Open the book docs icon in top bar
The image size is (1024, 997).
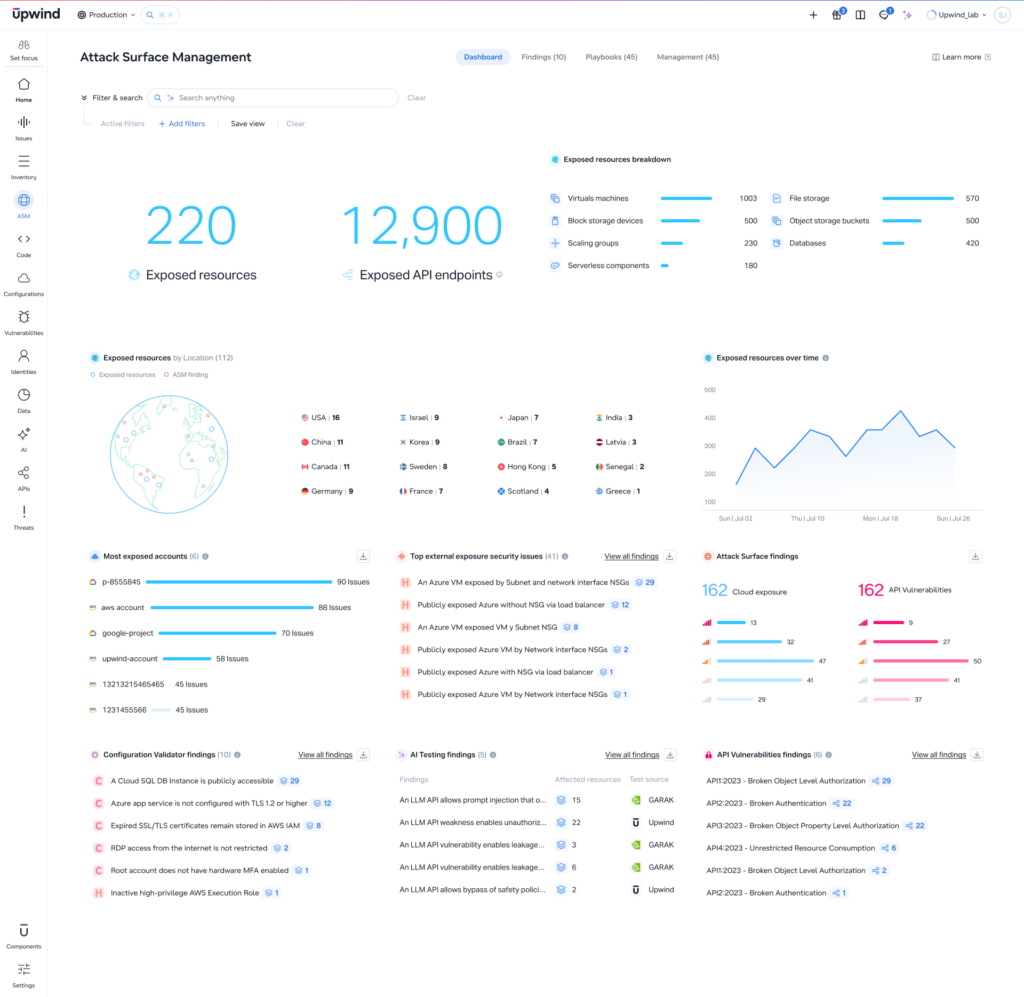(860, 15)
